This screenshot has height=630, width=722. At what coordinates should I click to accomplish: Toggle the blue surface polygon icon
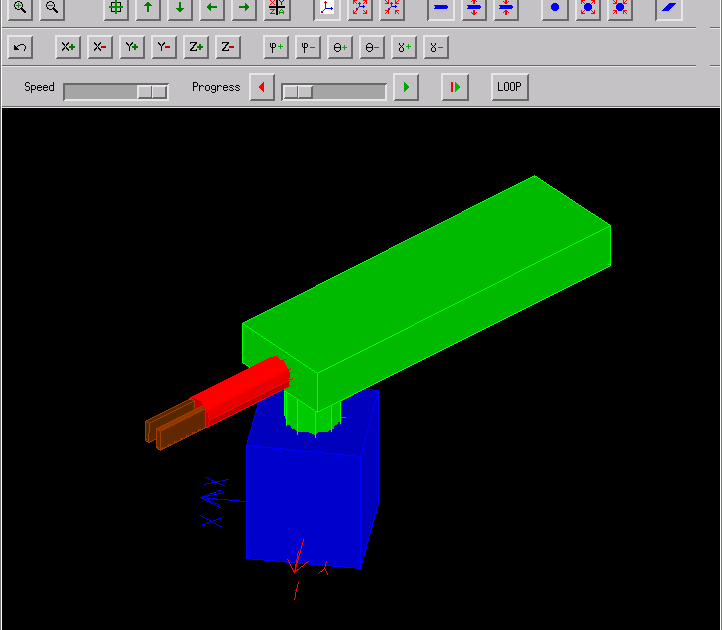click(669, 8)
